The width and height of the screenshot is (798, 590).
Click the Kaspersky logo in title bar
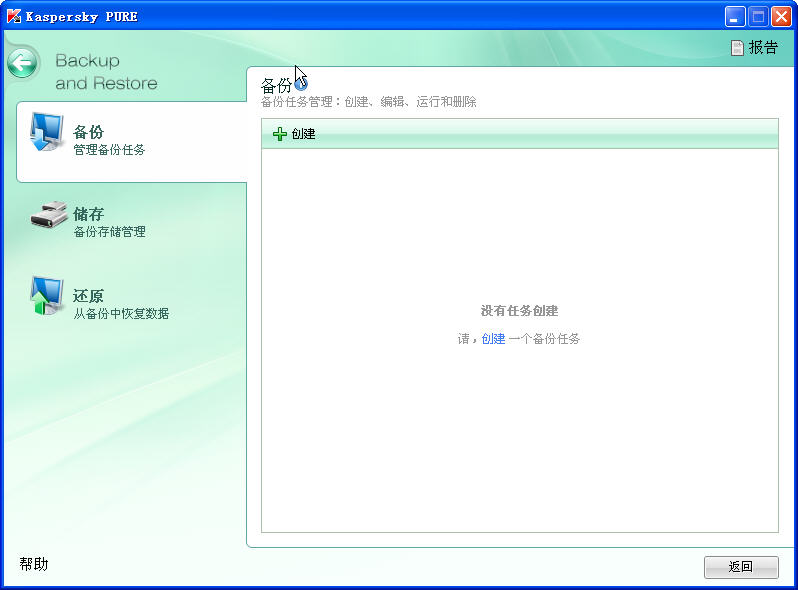coord(14,16)
